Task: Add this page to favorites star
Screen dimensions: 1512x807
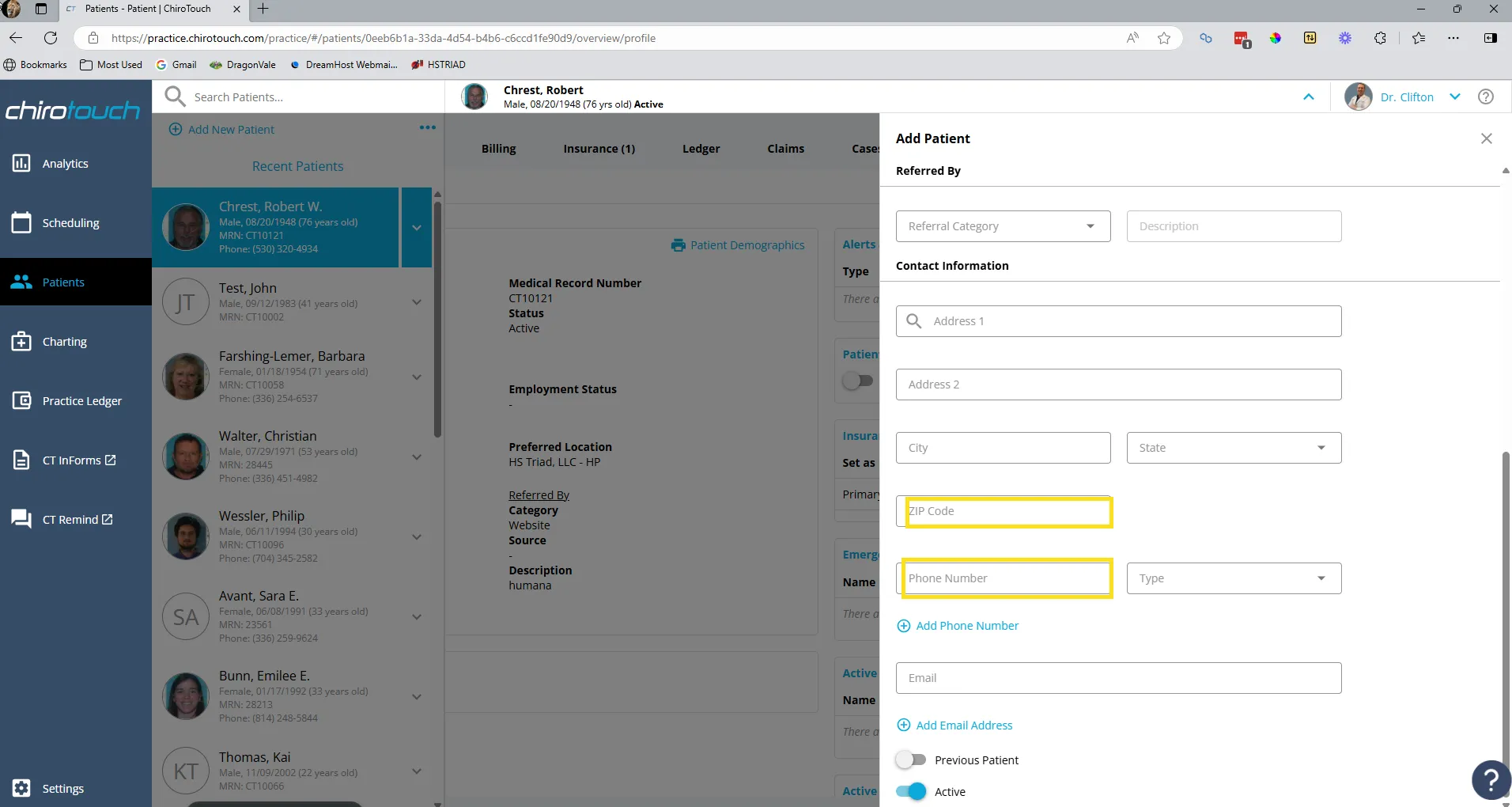Action: (1164, 38)
